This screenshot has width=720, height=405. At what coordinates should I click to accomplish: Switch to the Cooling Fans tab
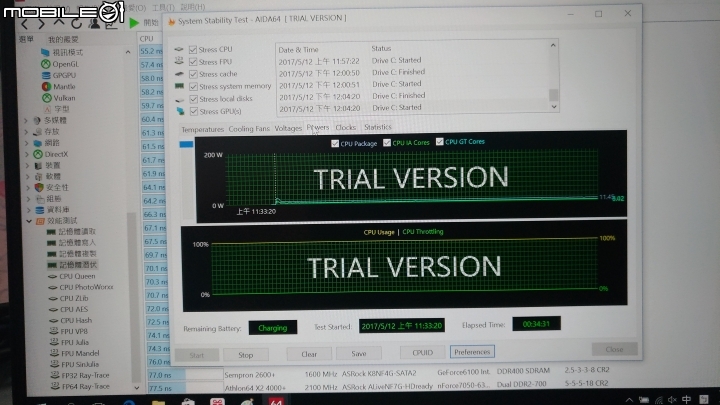(249, 129)
